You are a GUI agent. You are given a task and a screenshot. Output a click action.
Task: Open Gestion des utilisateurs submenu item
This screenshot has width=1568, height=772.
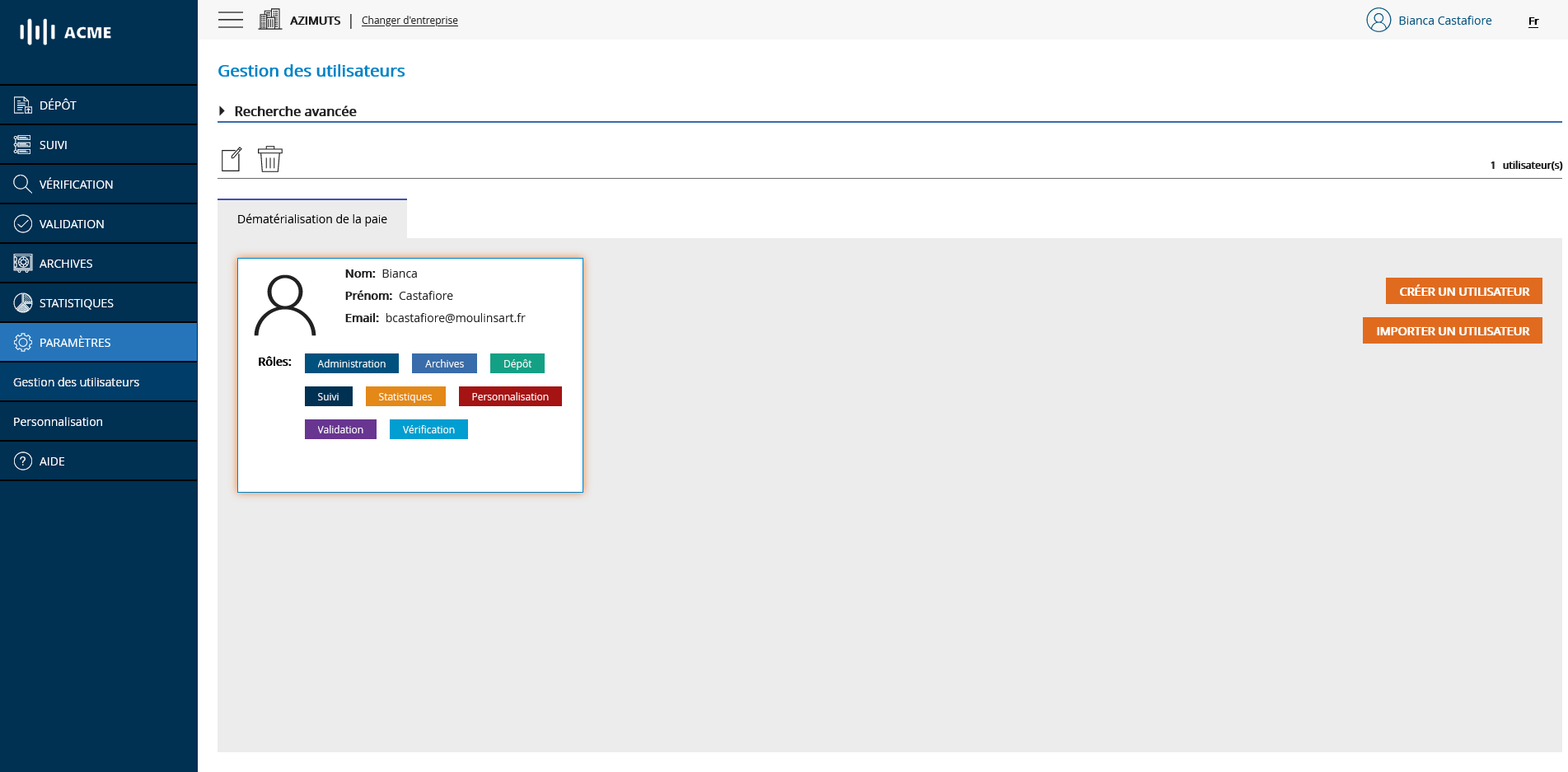coord(76,381)
